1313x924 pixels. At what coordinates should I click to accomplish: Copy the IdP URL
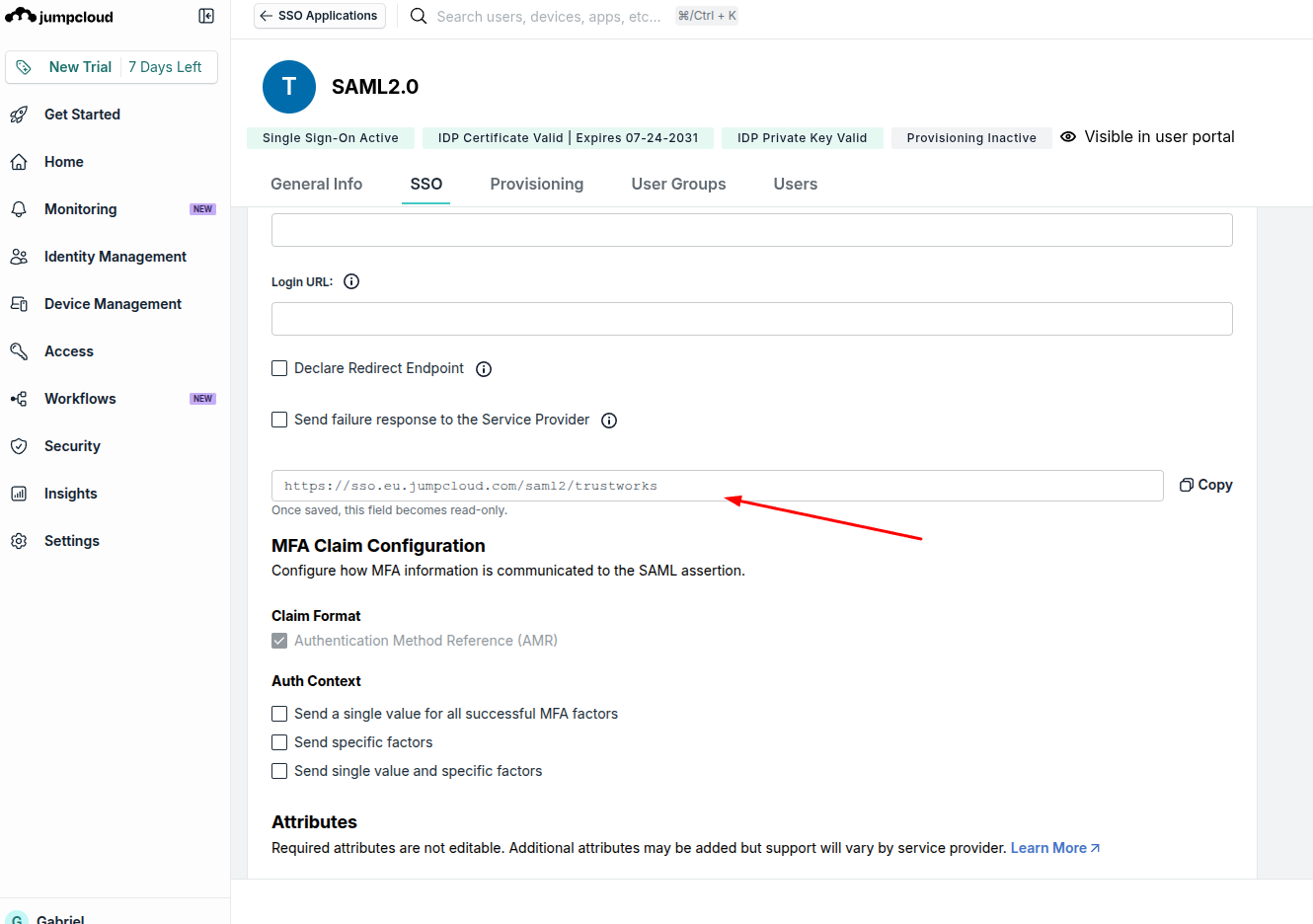pyautogui.click(x=1206, y=485)
